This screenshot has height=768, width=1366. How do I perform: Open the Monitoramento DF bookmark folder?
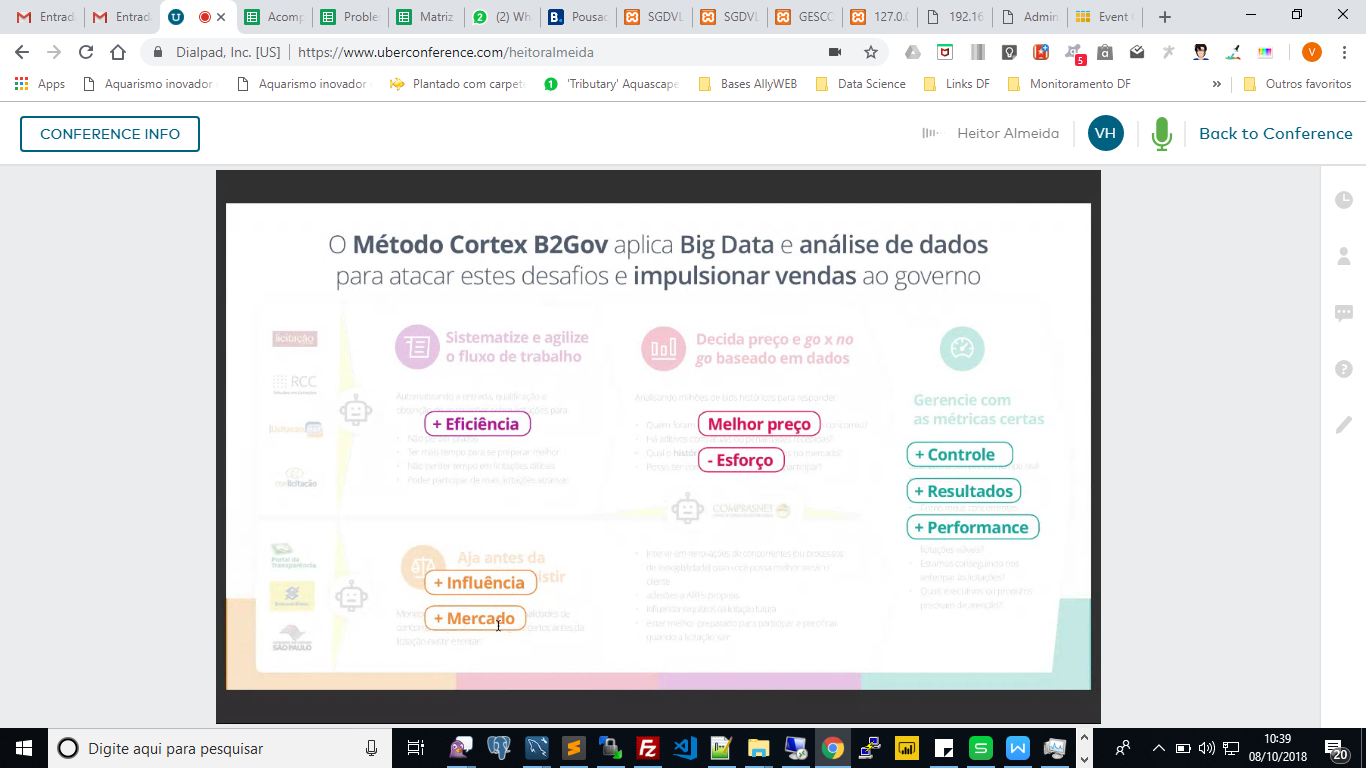[x=1069, y=84]
